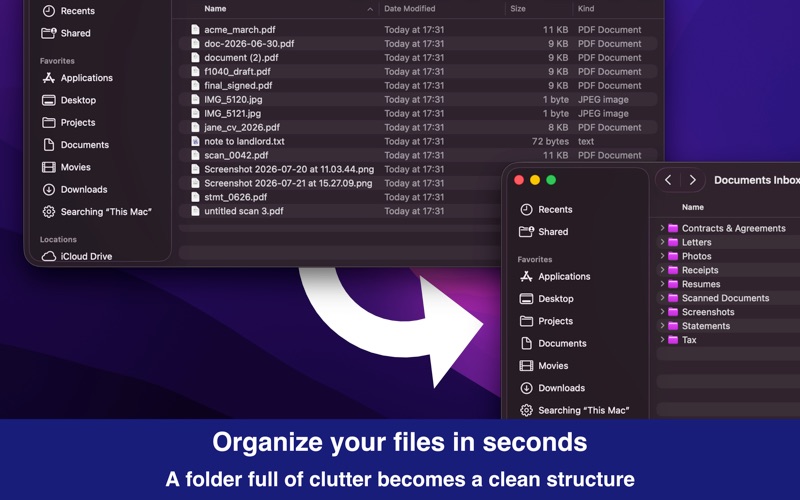Screen dimensions: 800x500
Task: Select Searching "This Mac" in back window
Action: (97, 212)
